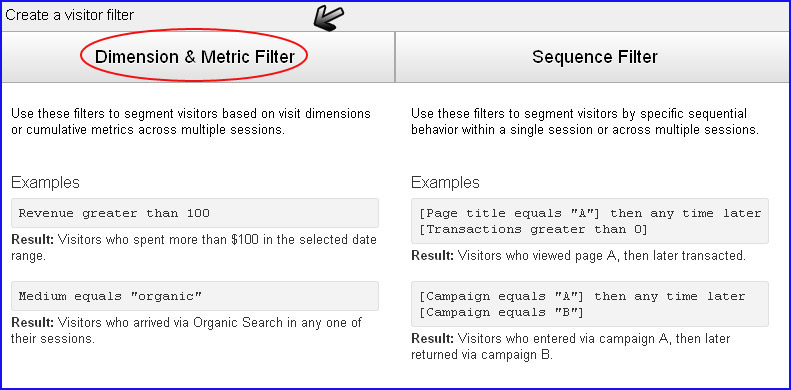
Task: Click the result about visitors who viewed page A
Action: (x=578, y=256)
